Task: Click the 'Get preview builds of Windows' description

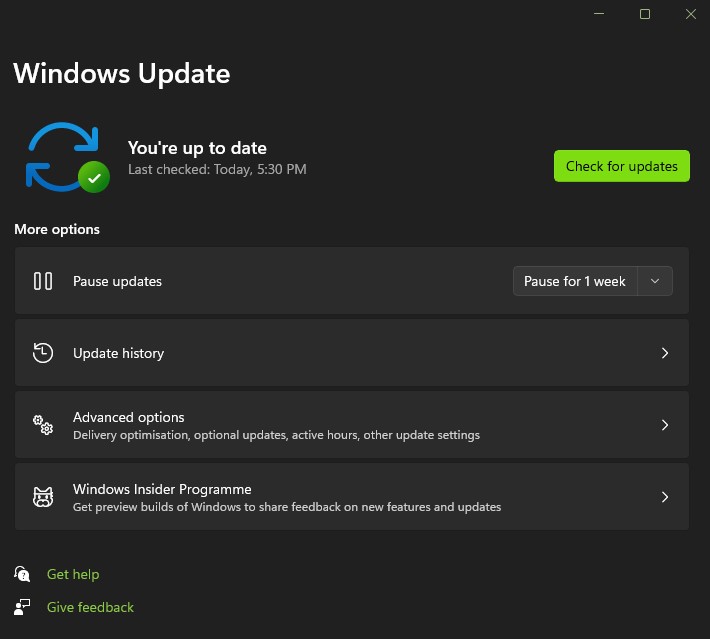Action: click(287, 507)
